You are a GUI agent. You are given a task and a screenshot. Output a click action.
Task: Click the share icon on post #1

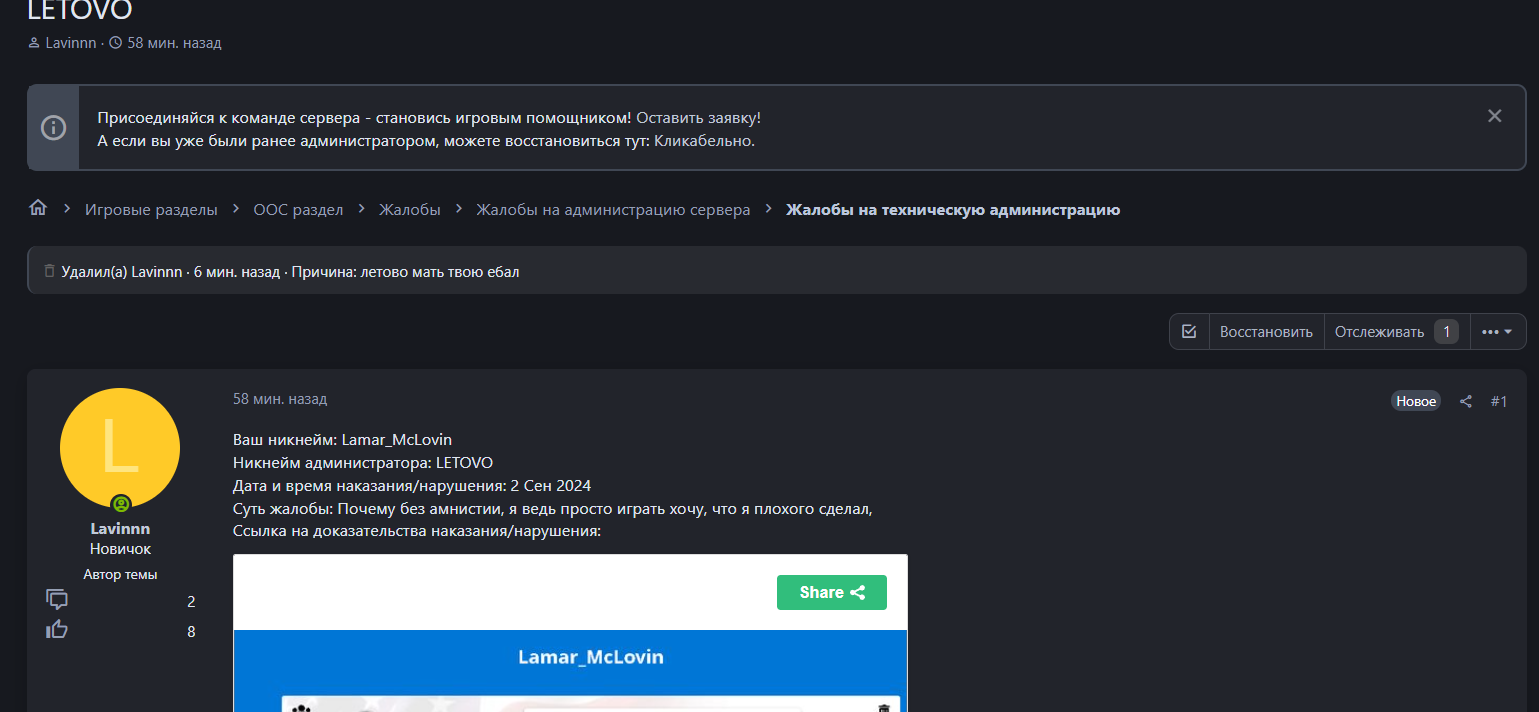tap(1466, 401)
